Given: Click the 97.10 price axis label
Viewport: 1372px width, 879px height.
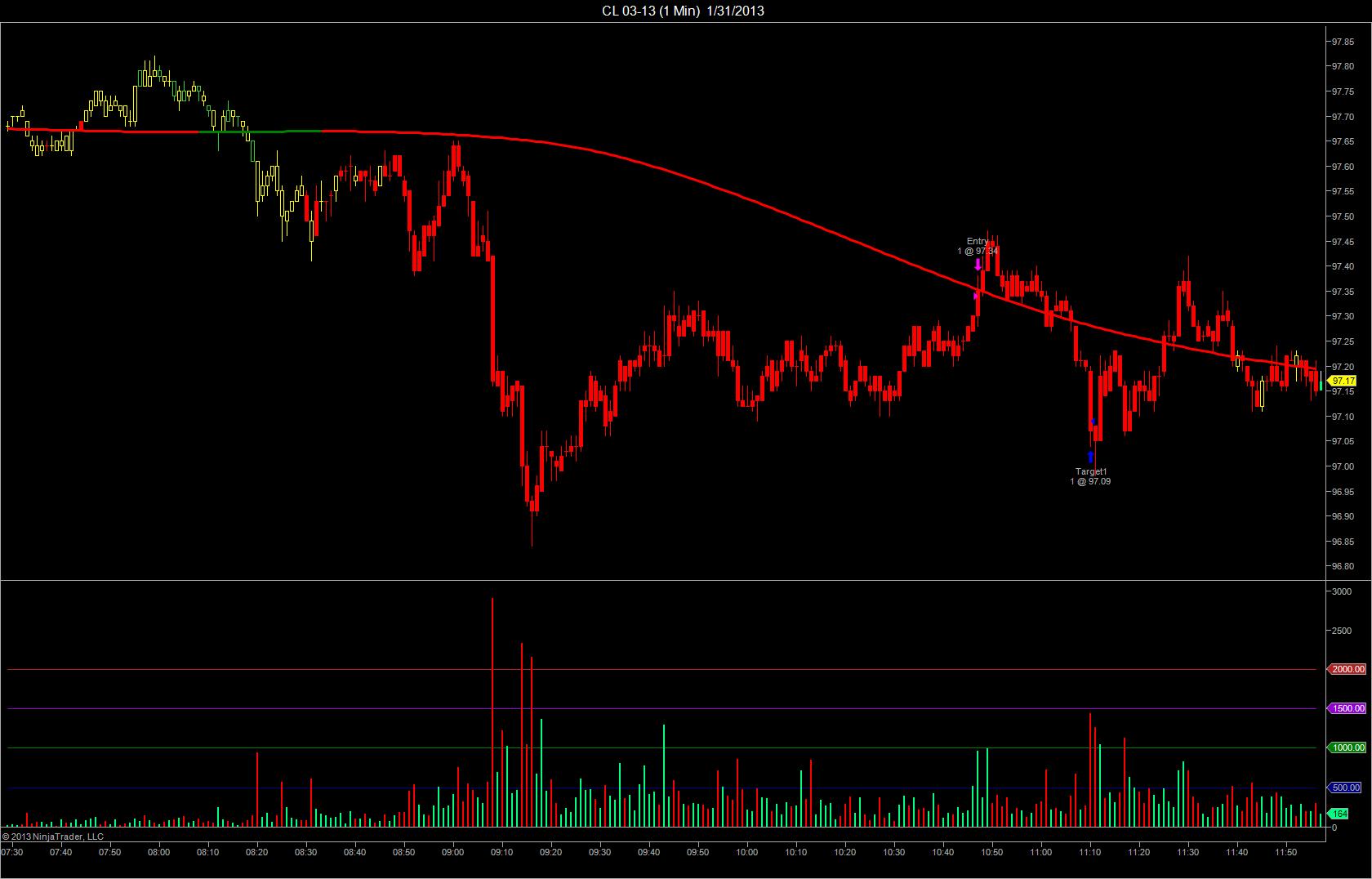Looking at the screenshot, I should coord(1343,417).
